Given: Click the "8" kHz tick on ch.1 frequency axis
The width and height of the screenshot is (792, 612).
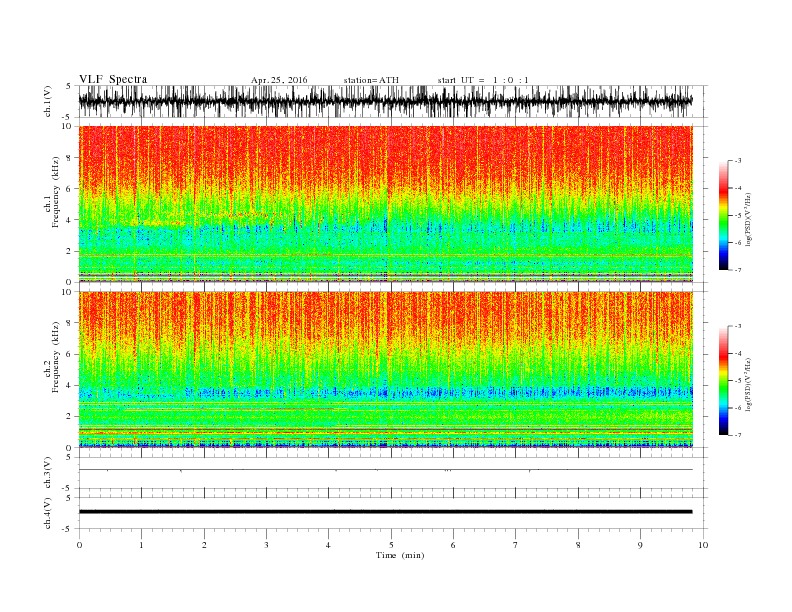Looking at the screenshot, I should (x=70, y=158).
